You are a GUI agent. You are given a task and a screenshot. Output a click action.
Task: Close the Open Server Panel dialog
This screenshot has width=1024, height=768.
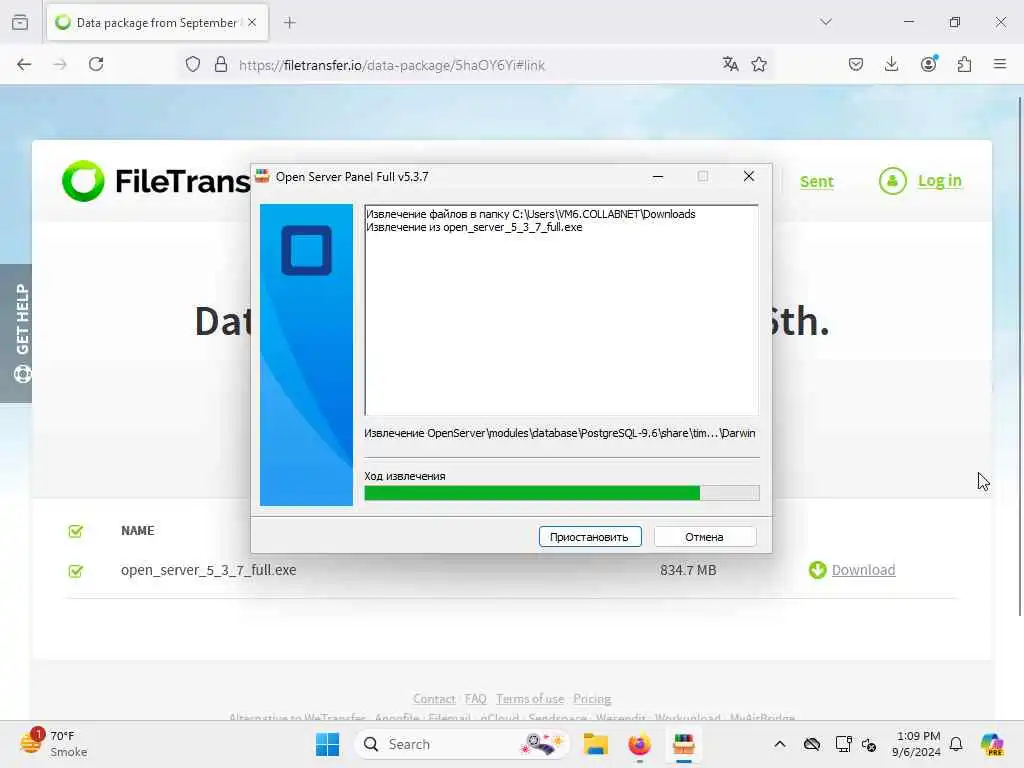749,176
